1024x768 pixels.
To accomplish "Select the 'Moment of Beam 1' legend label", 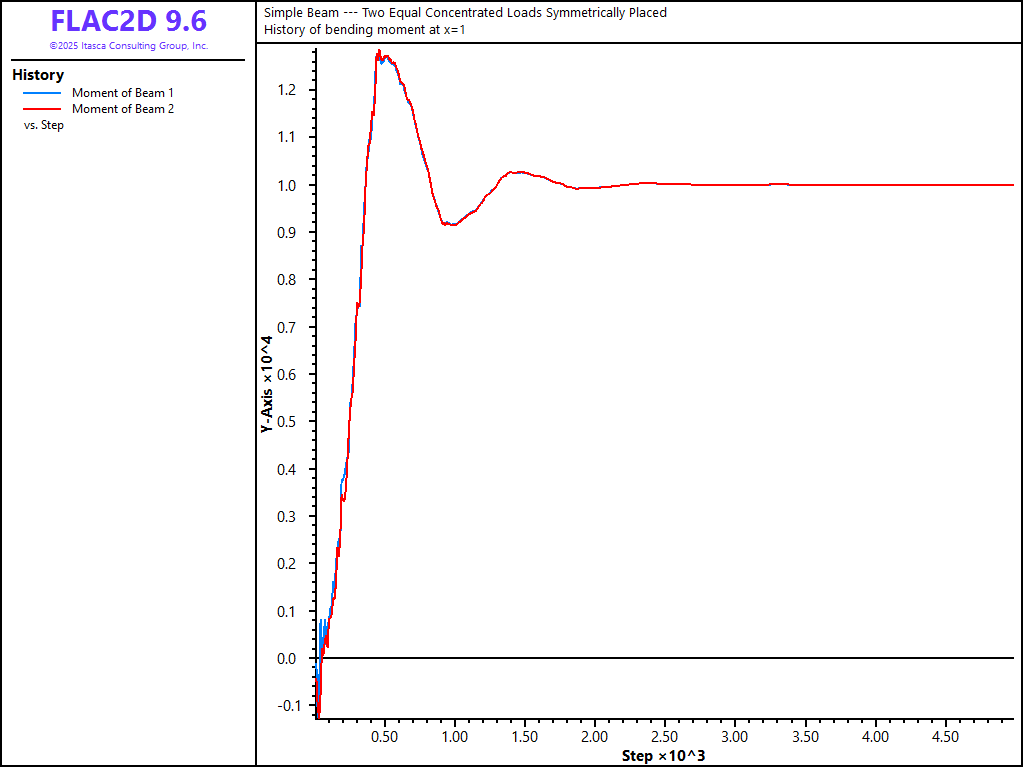I will click(123, 93).
